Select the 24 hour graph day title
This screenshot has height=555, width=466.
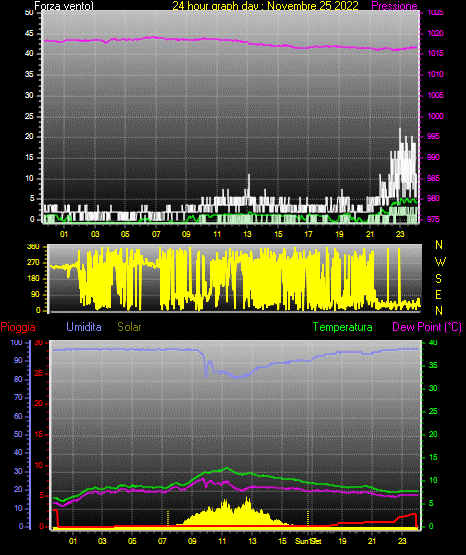(265, 6)
